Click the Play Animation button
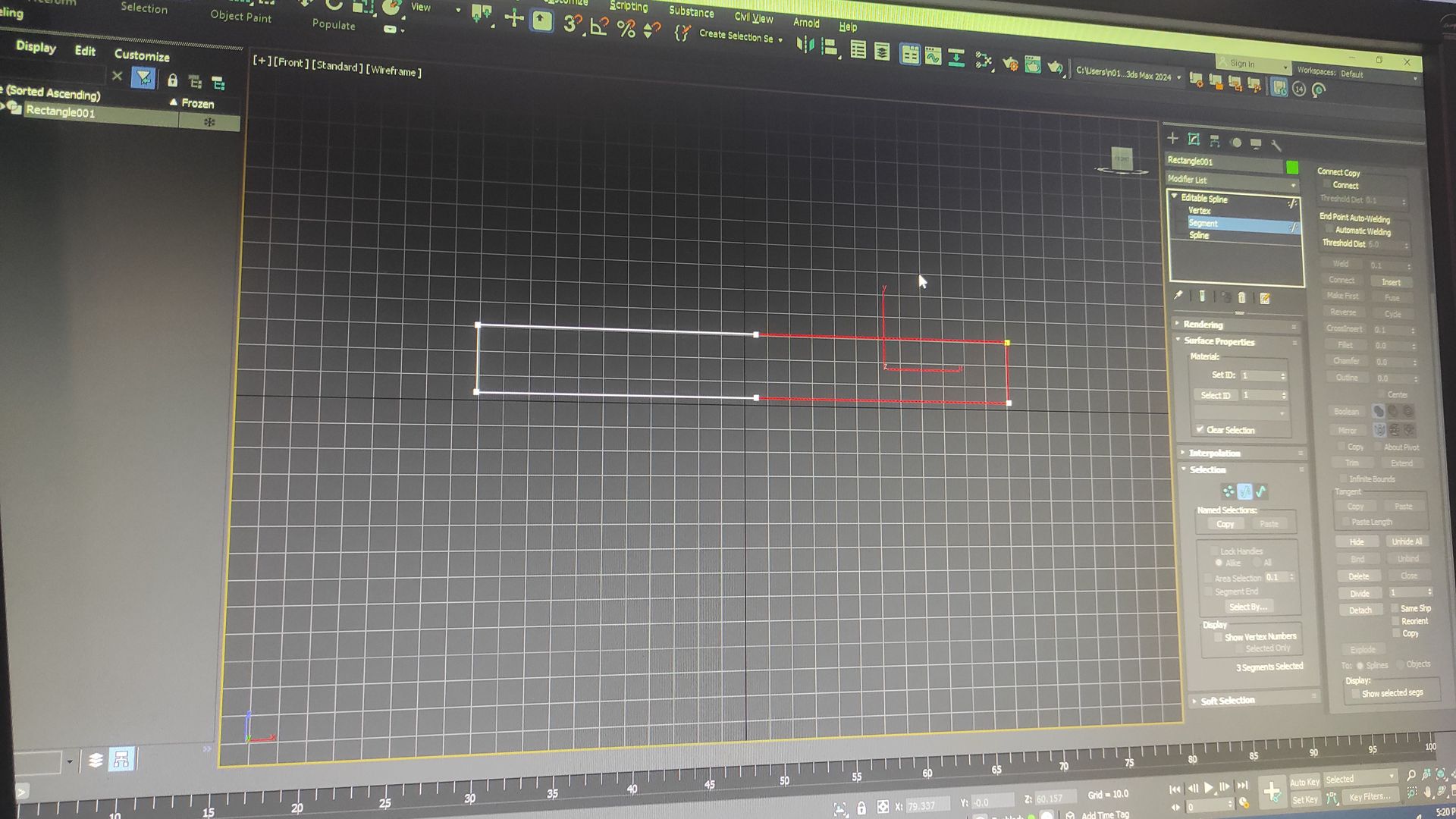Image resolution: width=1456 pixels, height=819 pixels. tap(1208, 788)
